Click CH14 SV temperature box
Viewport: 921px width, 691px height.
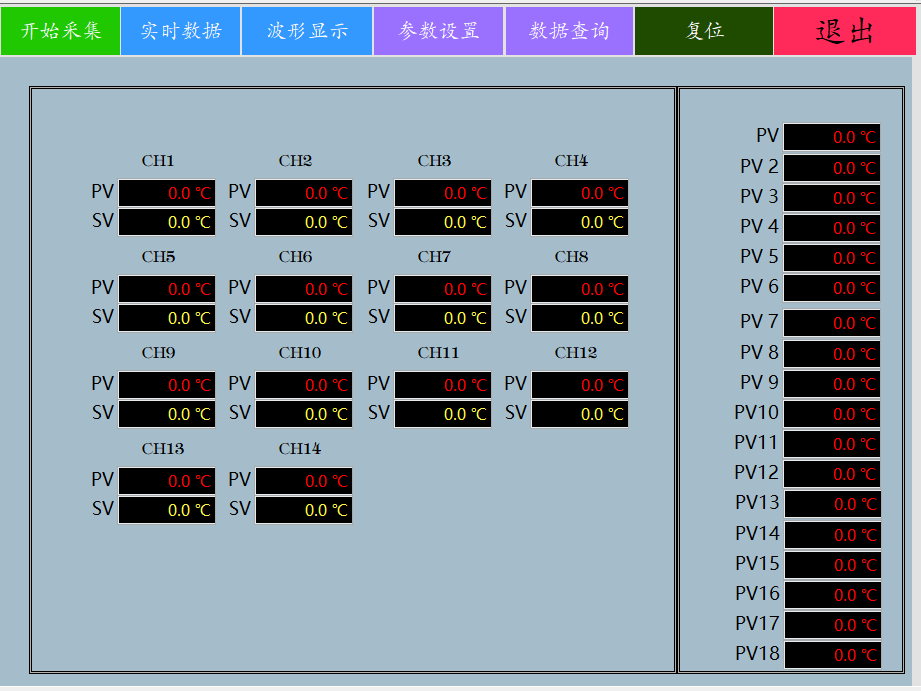[304, 509]
